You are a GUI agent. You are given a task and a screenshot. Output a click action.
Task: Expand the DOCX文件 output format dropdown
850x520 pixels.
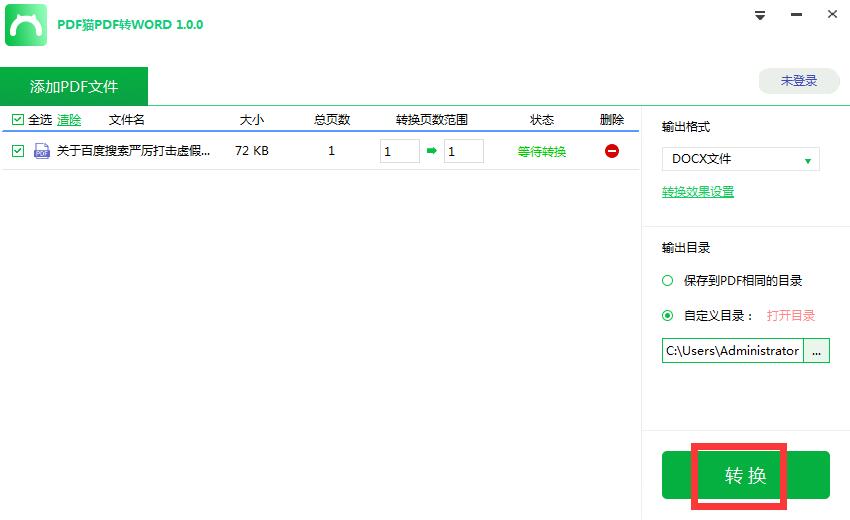coord(740,159)
